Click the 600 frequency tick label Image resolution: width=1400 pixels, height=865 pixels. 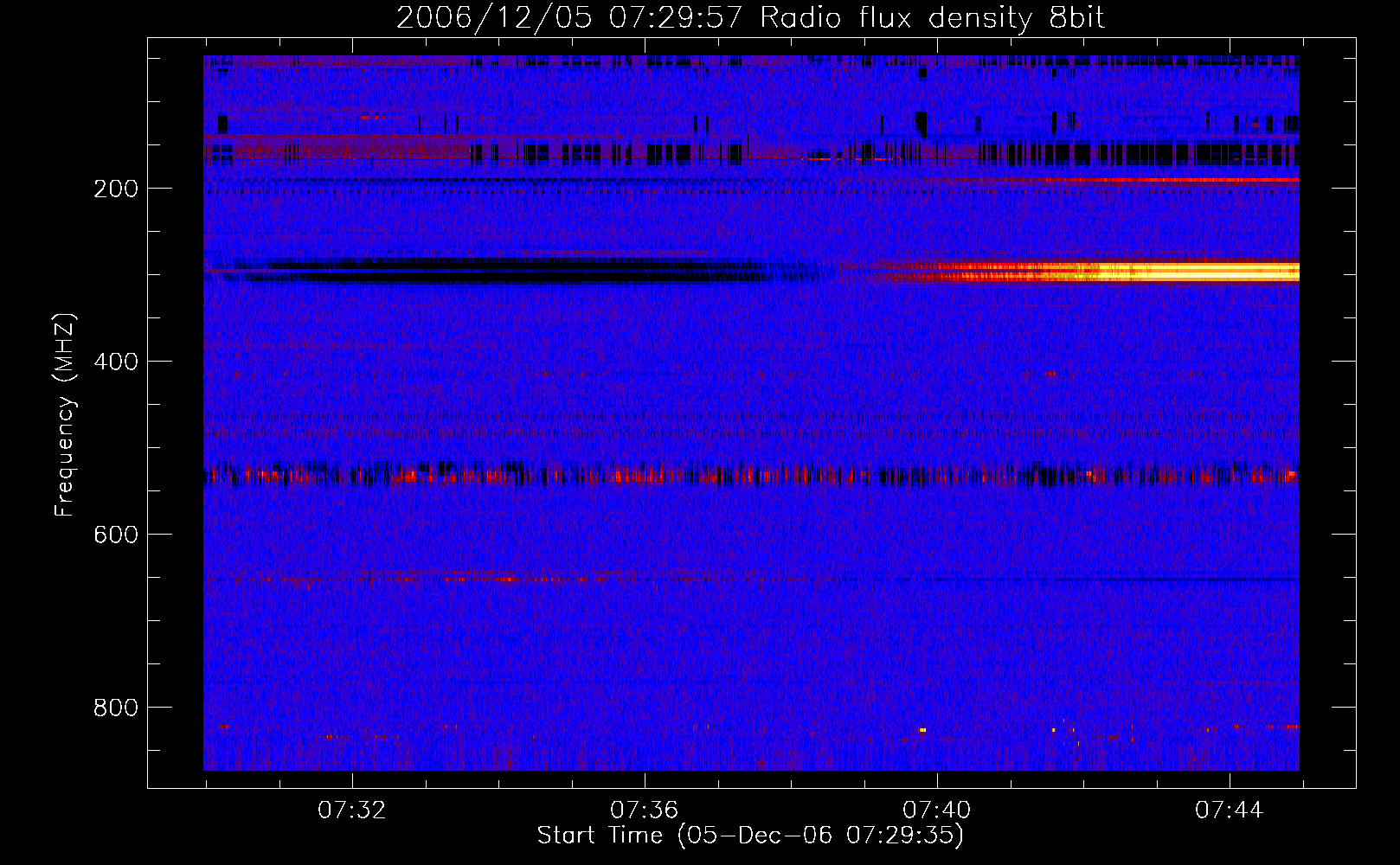point(116,535)
